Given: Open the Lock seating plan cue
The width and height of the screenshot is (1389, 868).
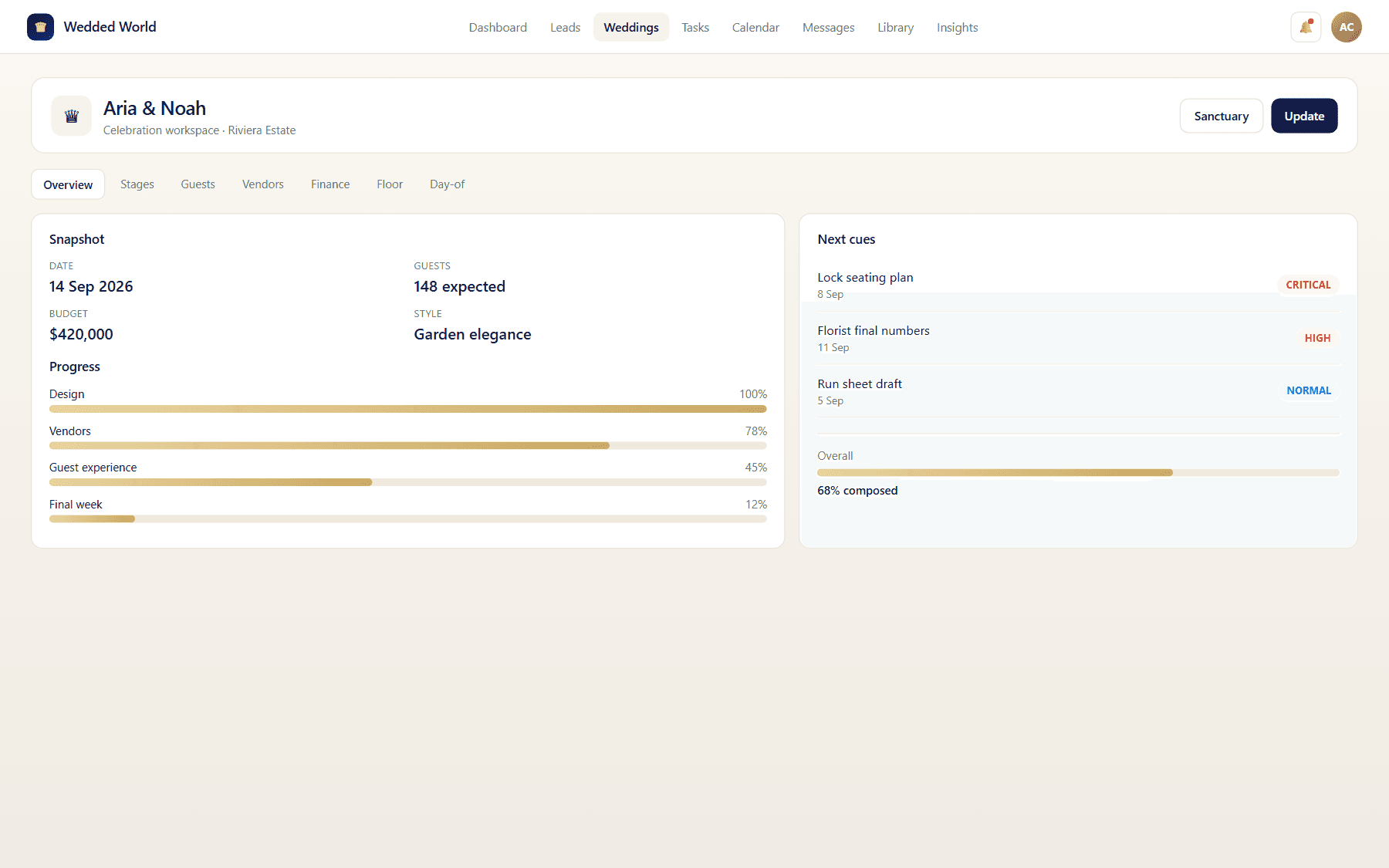Looking at the screenshot, I should [x=1078, y=285].
